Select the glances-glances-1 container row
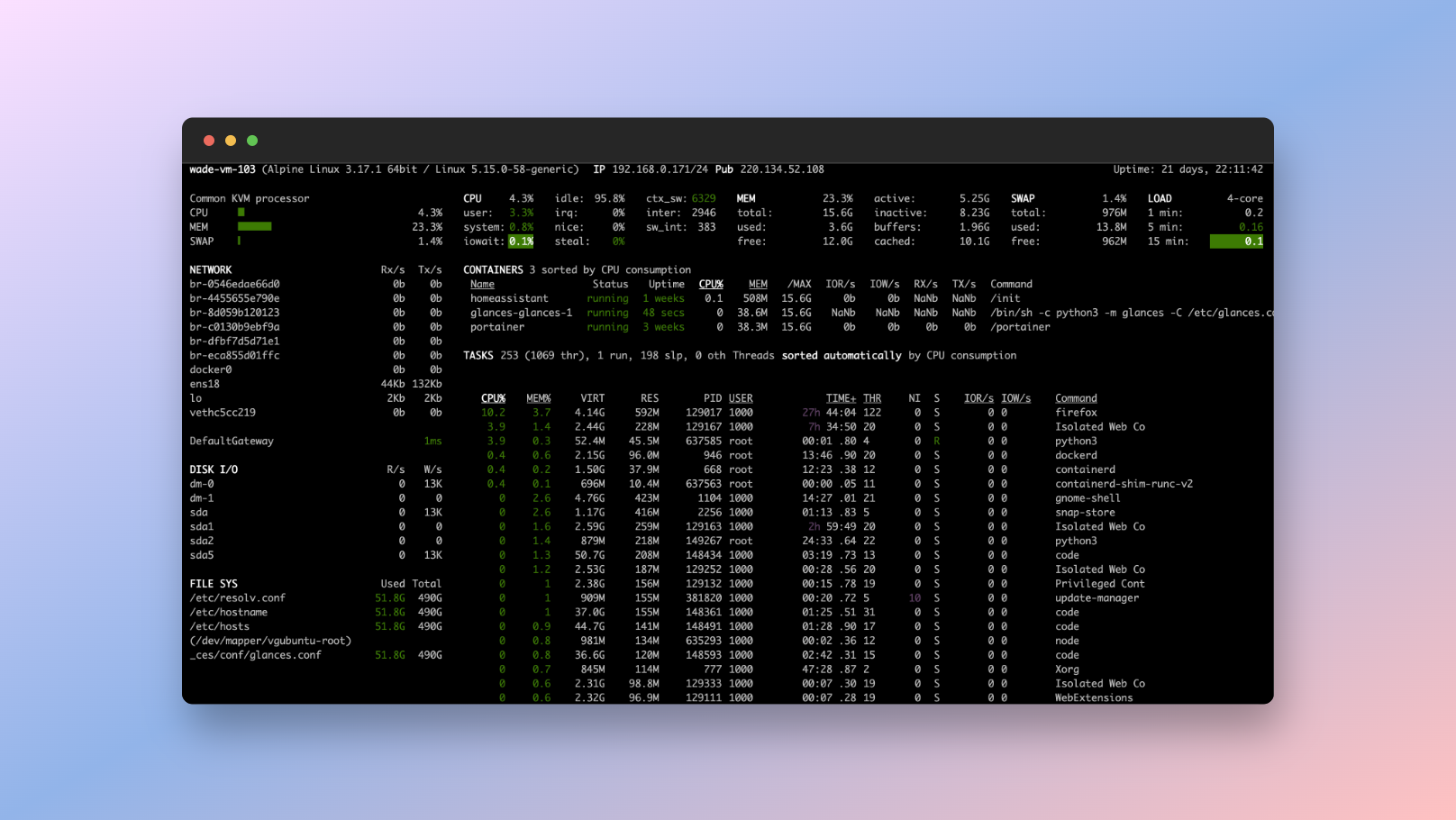1456x820 pixels. pyautogui.click(x=868, y=313)
